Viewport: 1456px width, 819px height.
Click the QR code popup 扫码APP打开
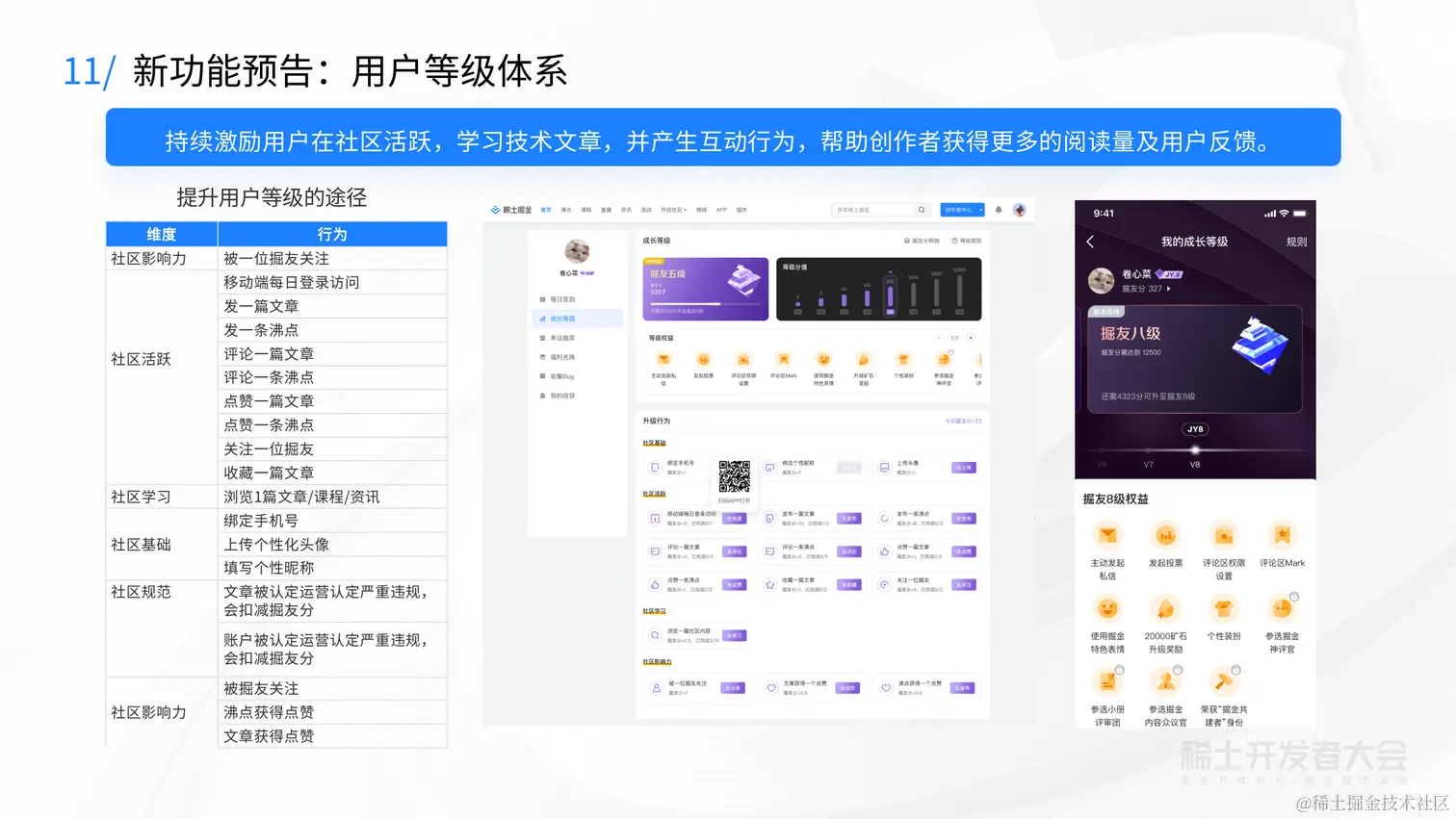pyautogui.click(x=734, y=481)
